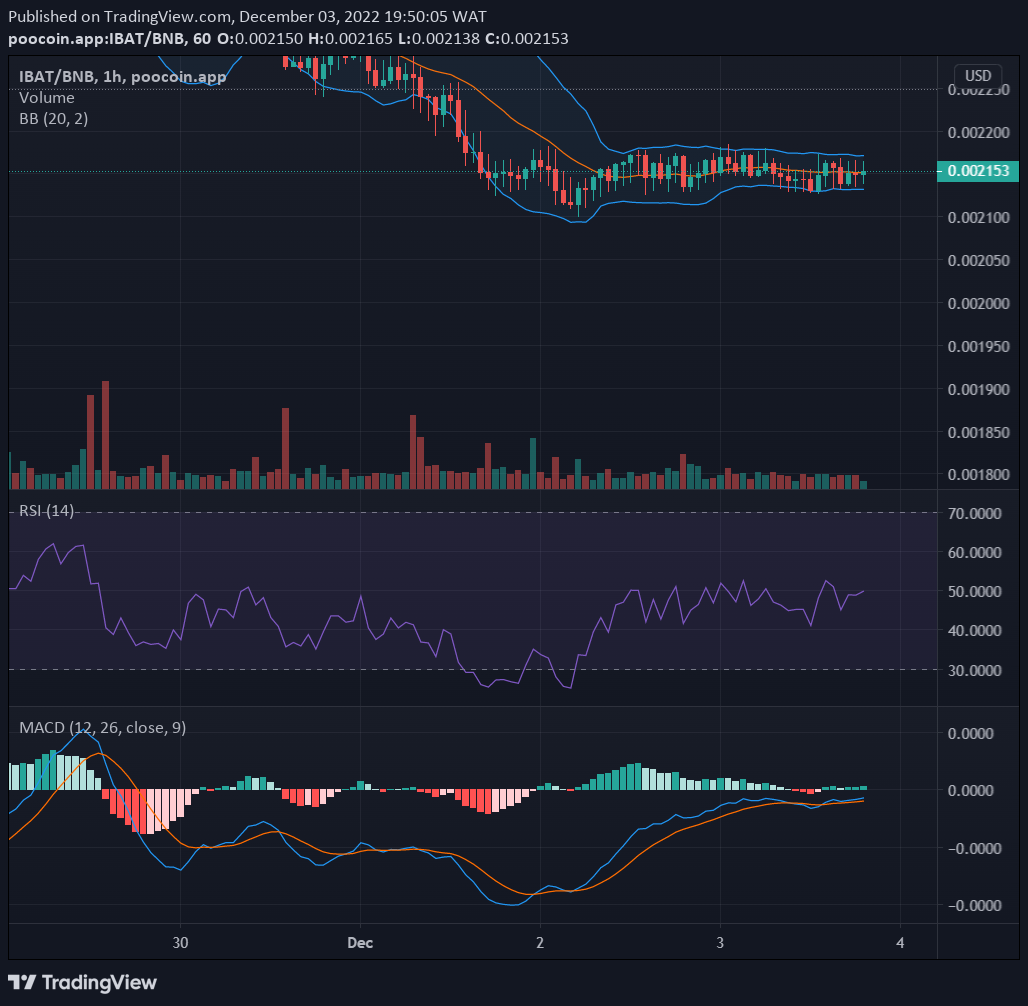Image resolution: width=1028 pixels, height=1006 pixels.
Task: Click the '30' date label on time axis
Action: pyautogui.click(x=180, y=943)
